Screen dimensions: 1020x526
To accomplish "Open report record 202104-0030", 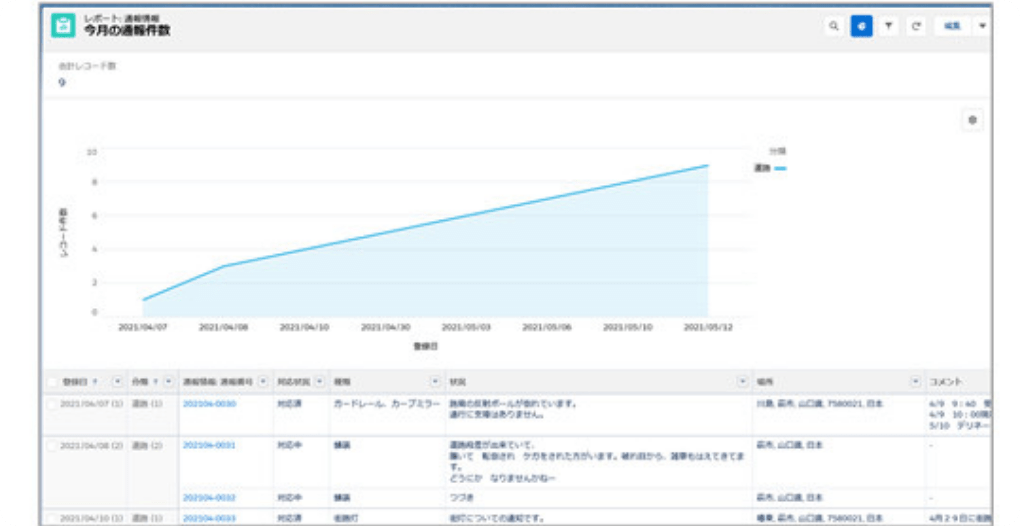I will pyautogui.click(x=209, y=403).
